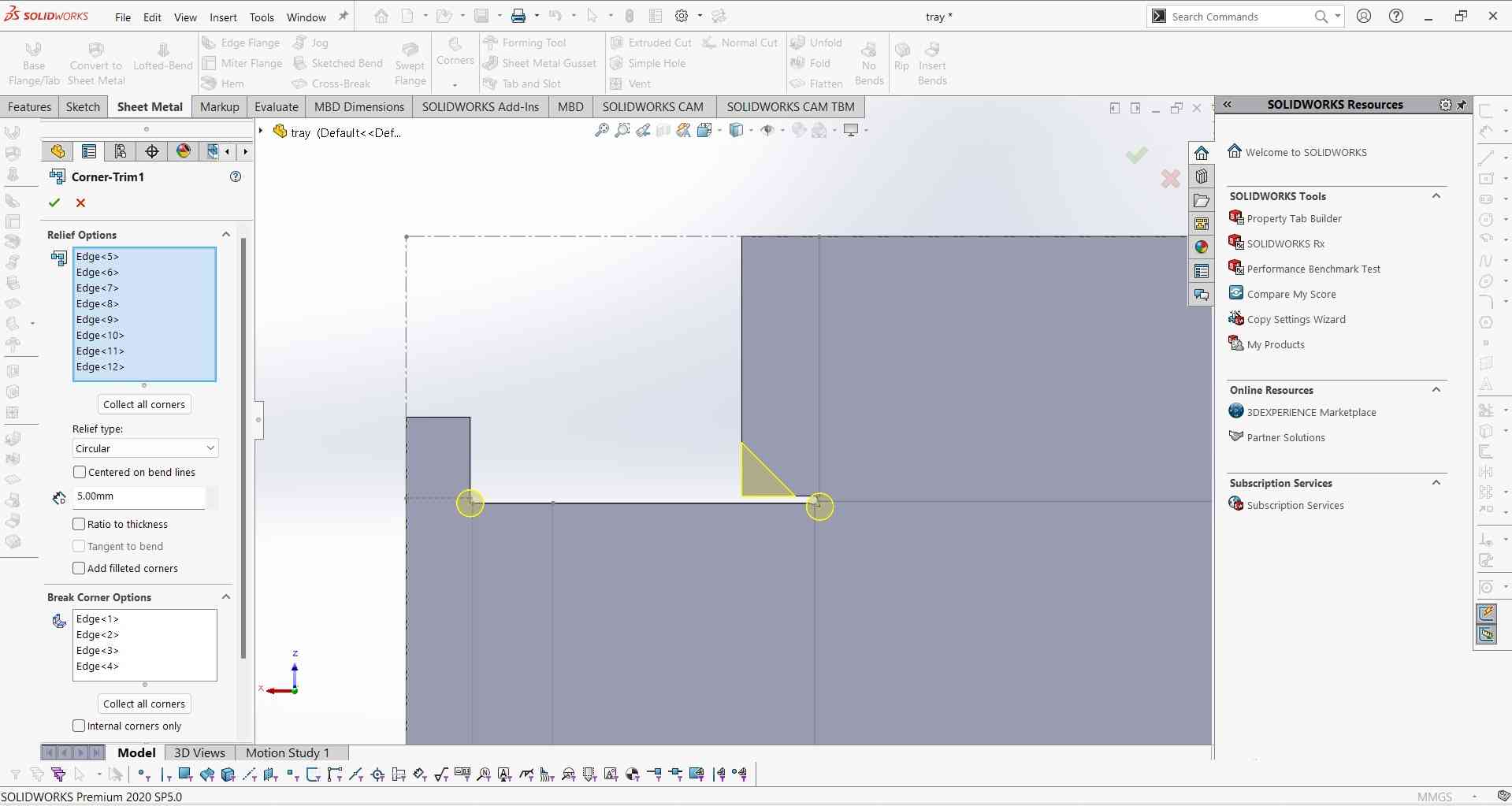Screen dimensions: 1512x806
Task: Click the PropertyManager vertical scrollbar
Action: click(243, 448)
